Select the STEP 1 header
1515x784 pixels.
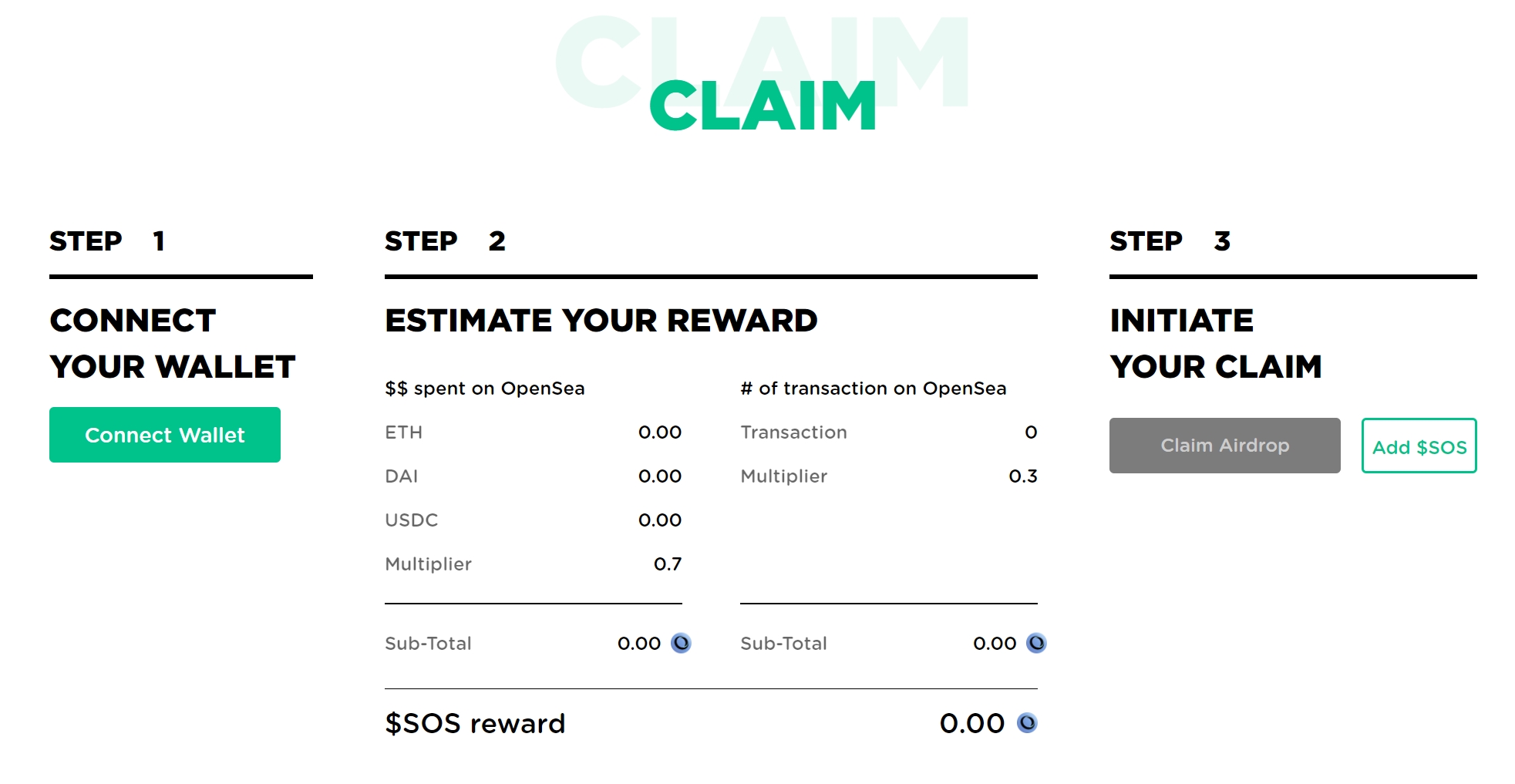coord(107,241)
